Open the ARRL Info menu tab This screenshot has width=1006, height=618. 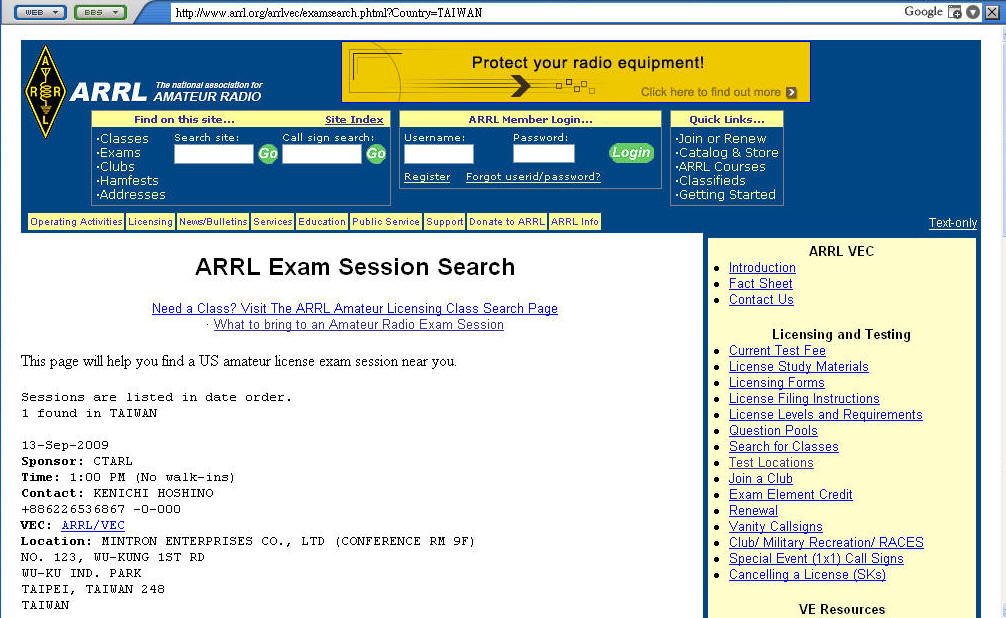[575, 221]
